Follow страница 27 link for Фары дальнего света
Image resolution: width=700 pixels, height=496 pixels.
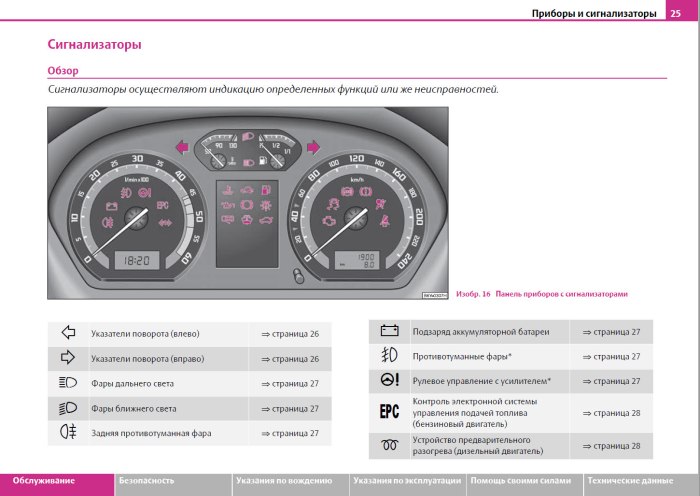coord(290,383)
